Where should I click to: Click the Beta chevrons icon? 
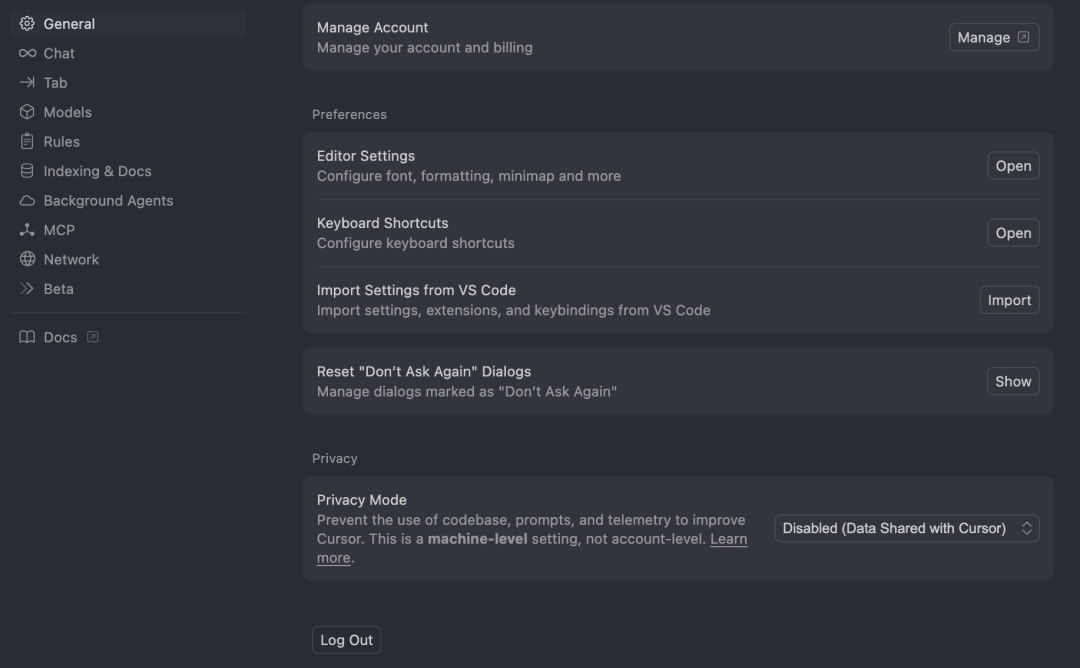pyautogui.click(x=27, y=289)
